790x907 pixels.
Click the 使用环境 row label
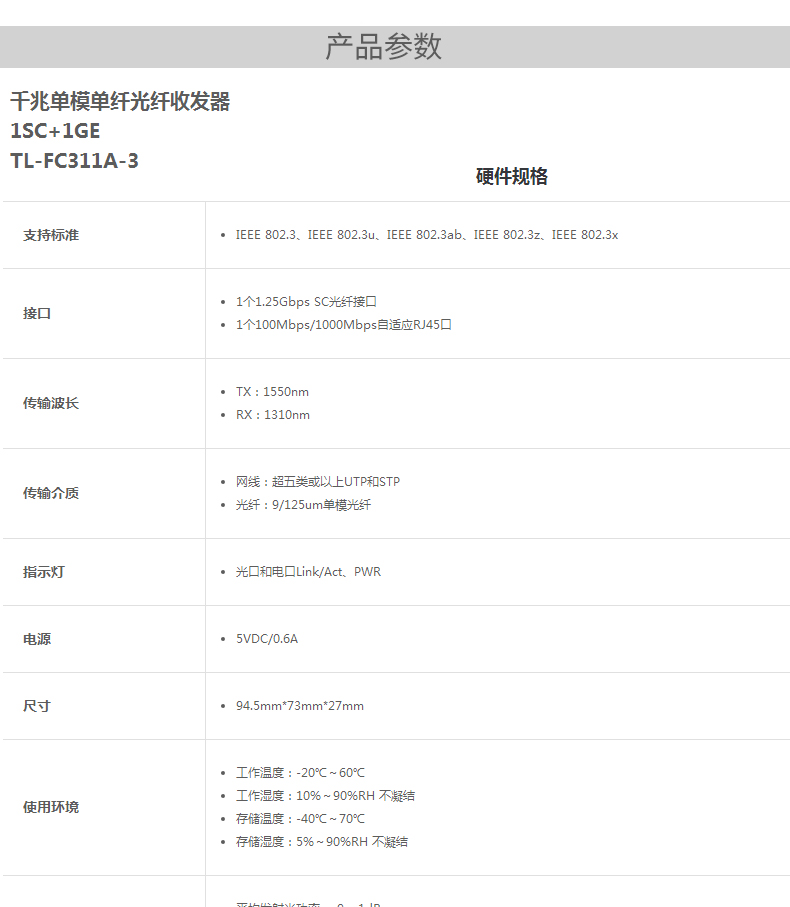[51, 808]
